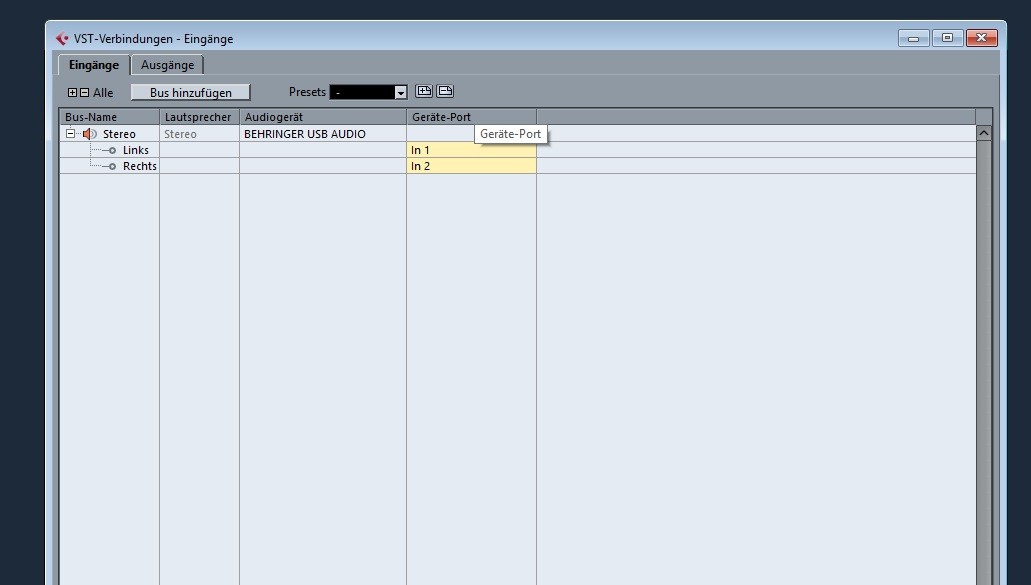1031x585 pixels.
Task: Open the Presets dropdown list
Action: 401,93
